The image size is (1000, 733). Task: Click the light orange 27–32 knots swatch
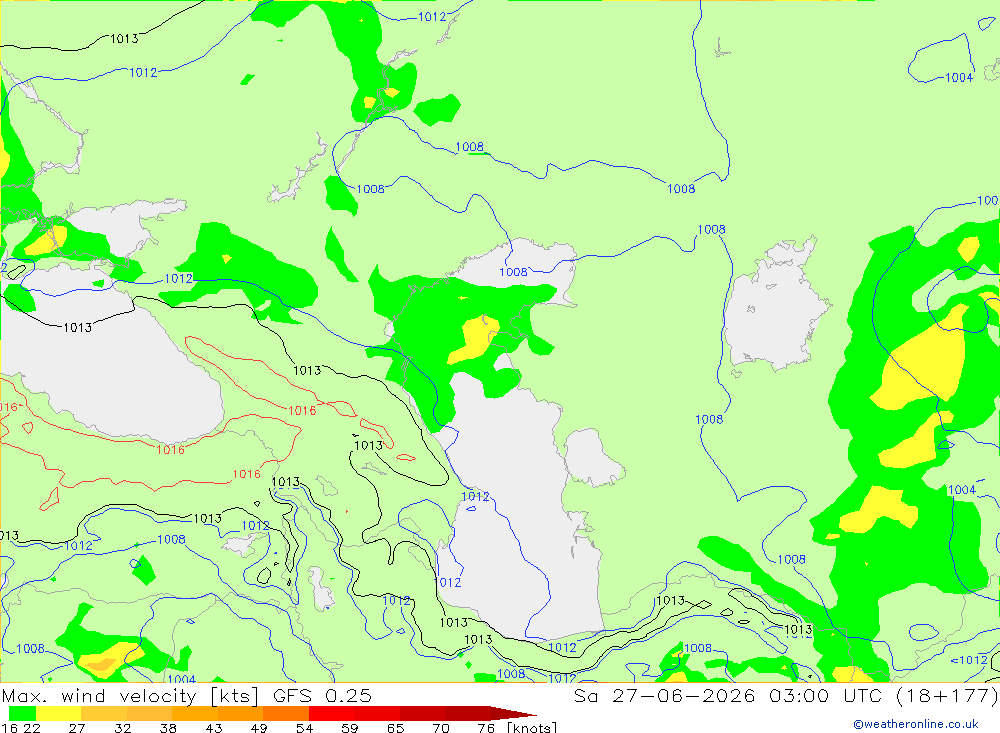[x=104, y=713]
